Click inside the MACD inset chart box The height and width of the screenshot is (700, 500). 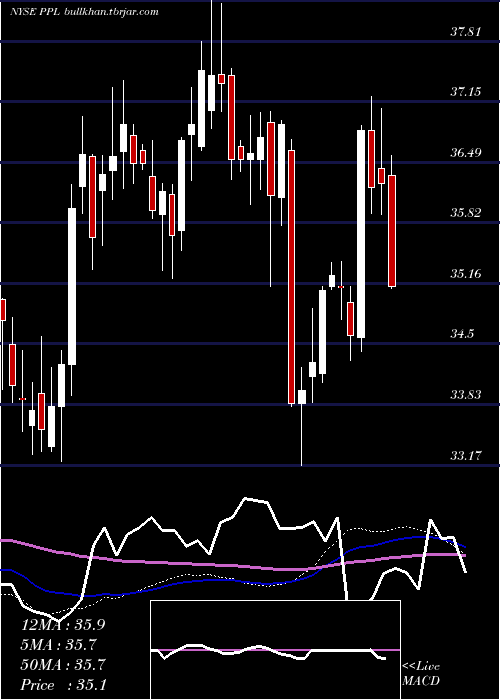275,650
